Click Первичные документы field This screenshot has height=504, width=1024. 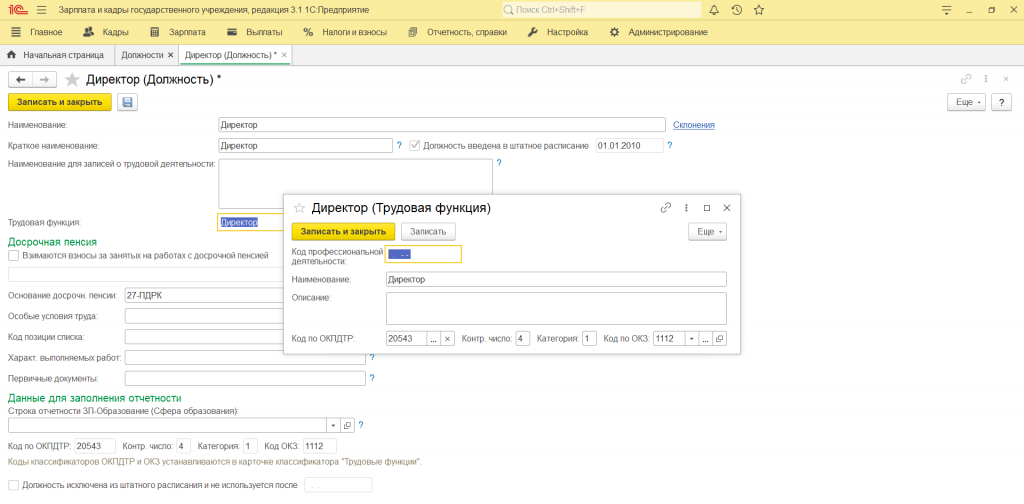(x=245, y=378)
